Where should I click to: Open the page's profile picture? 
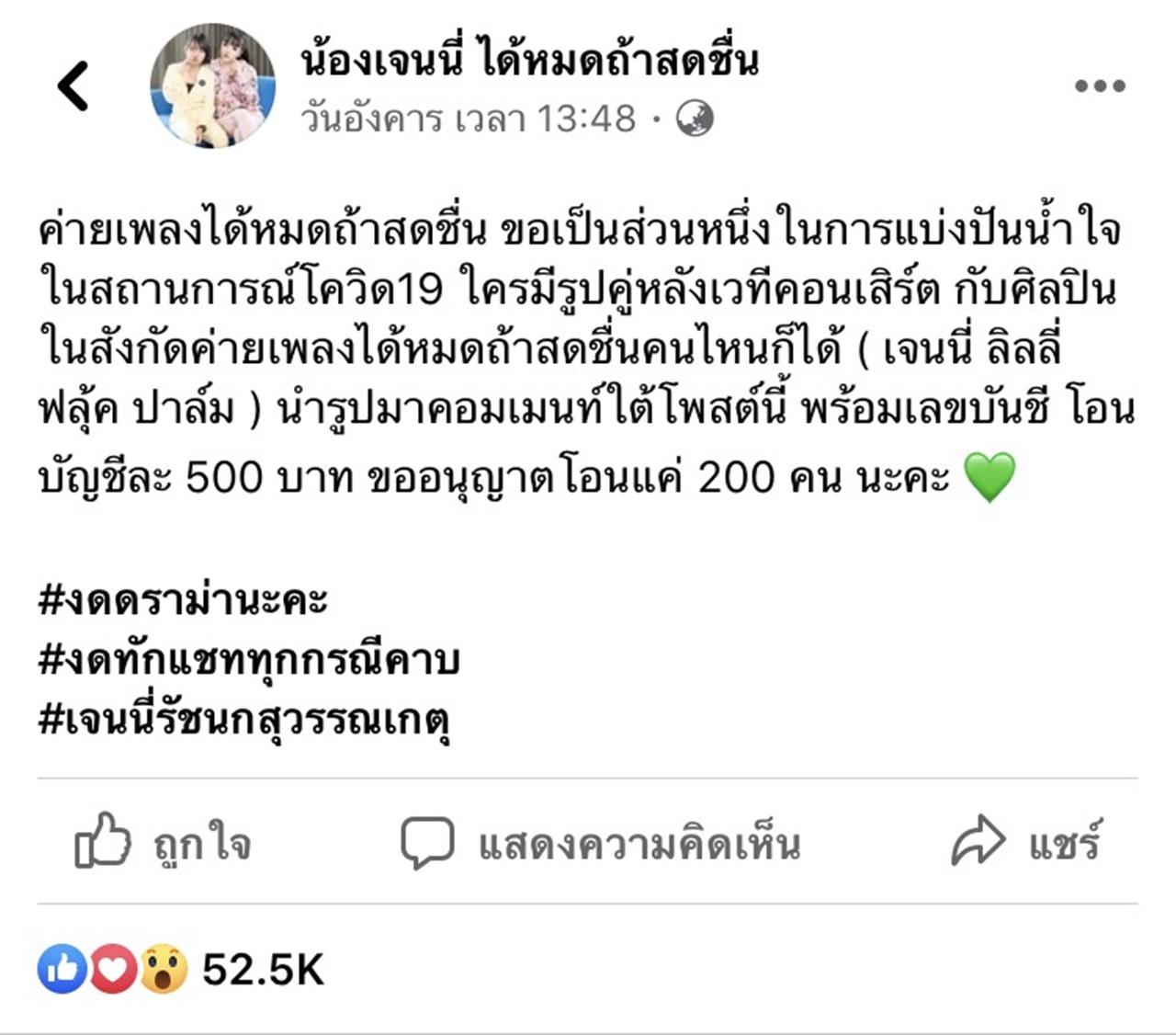click(x=213, y=85)
